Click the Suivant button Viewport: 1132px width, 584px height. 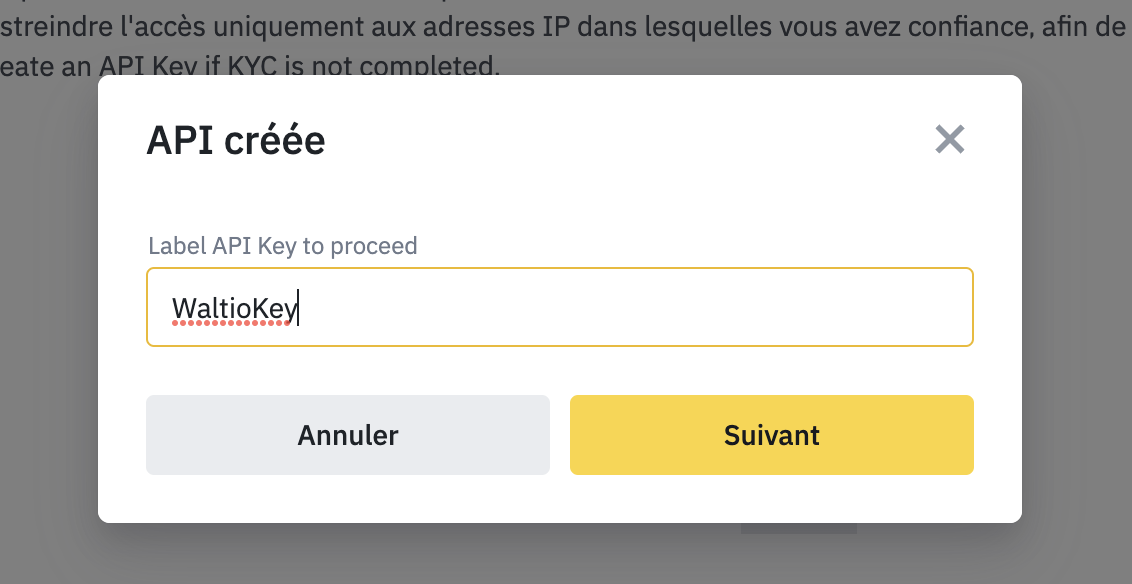click(771, 435)
